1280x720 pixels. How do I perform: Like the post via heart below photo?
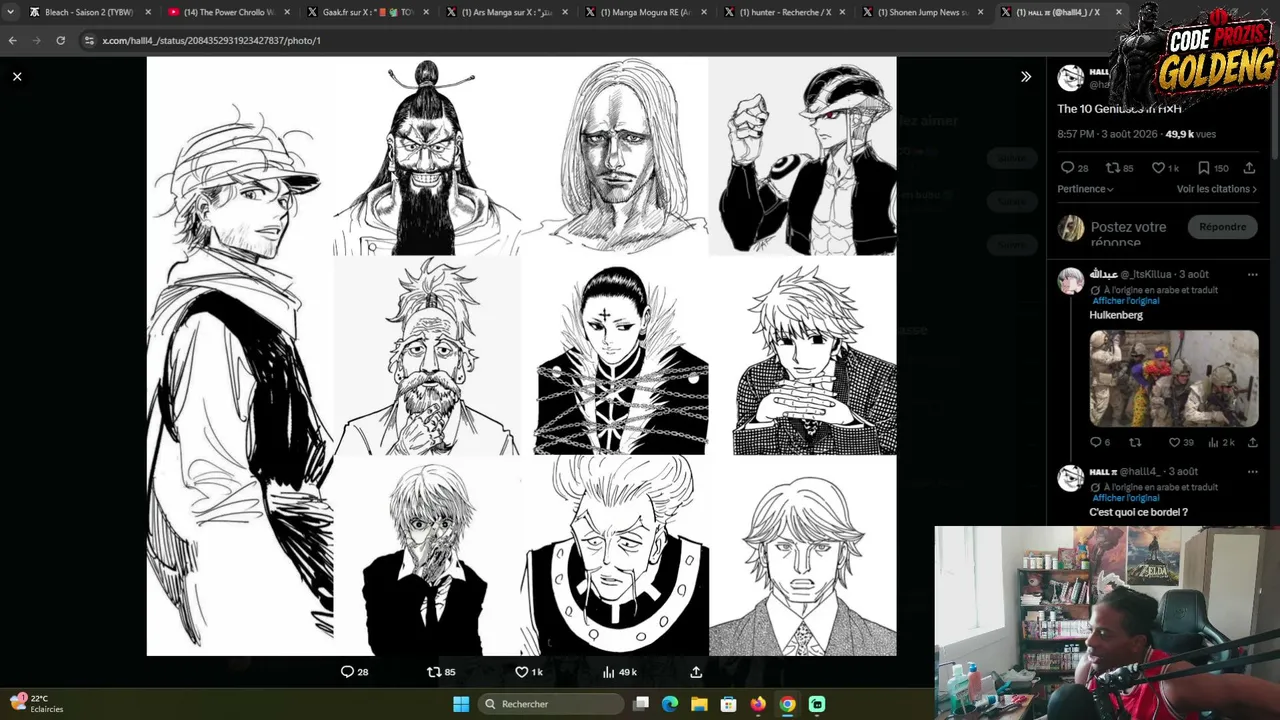point(521,672)
